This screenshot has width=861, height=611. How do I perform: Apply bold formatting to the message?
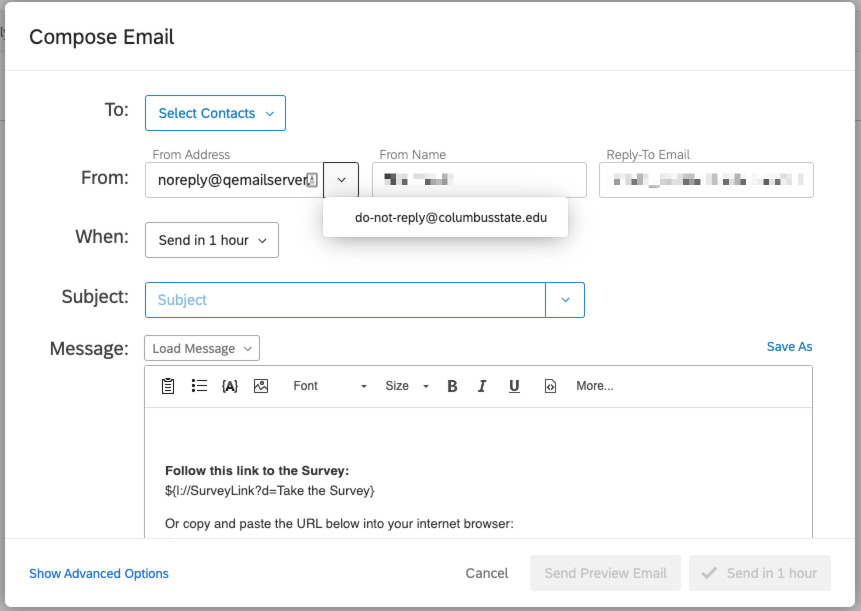coord(451,385)
